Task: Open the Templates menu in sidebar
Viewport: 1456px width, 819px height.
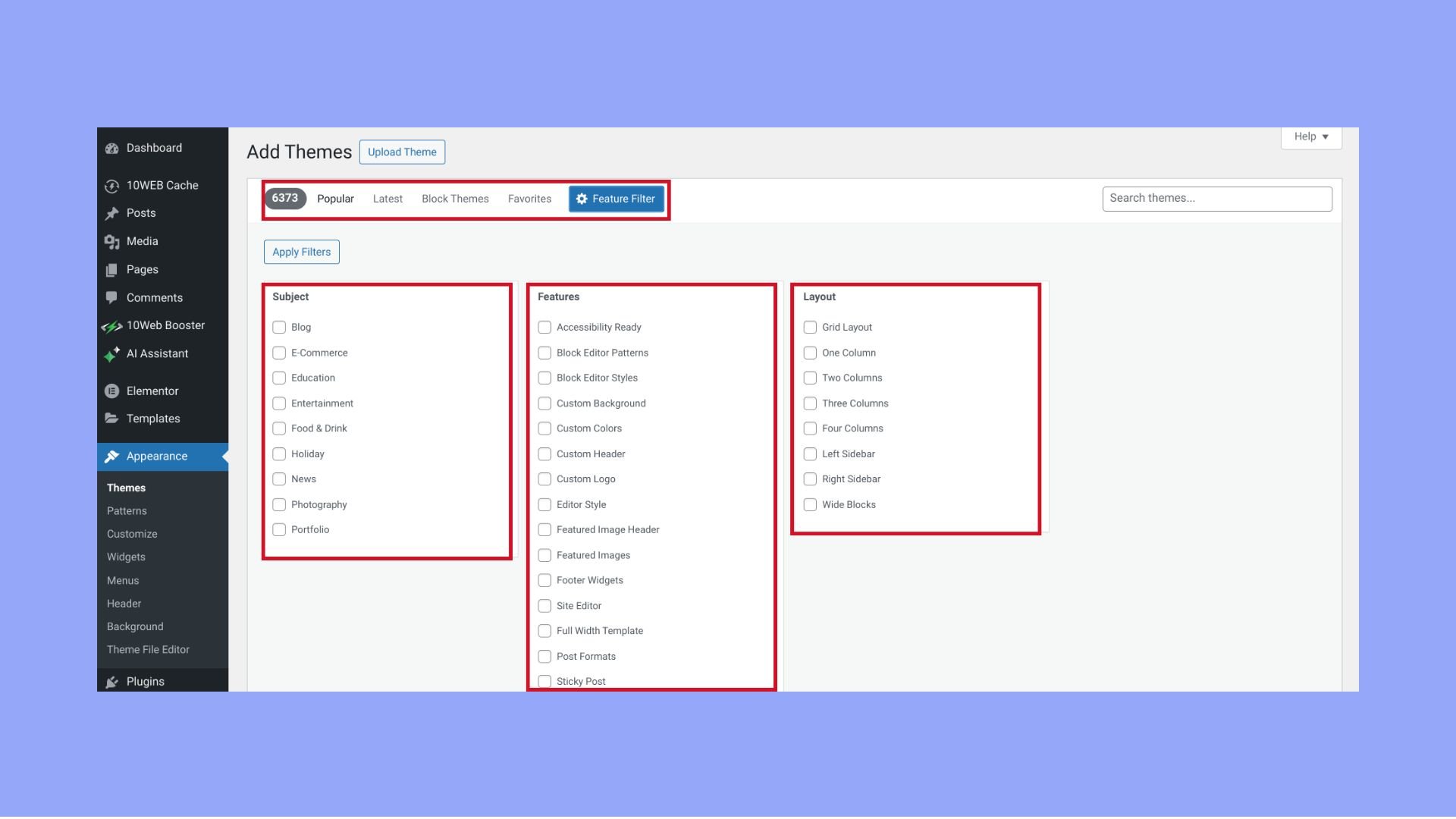Action: (153, 419)
